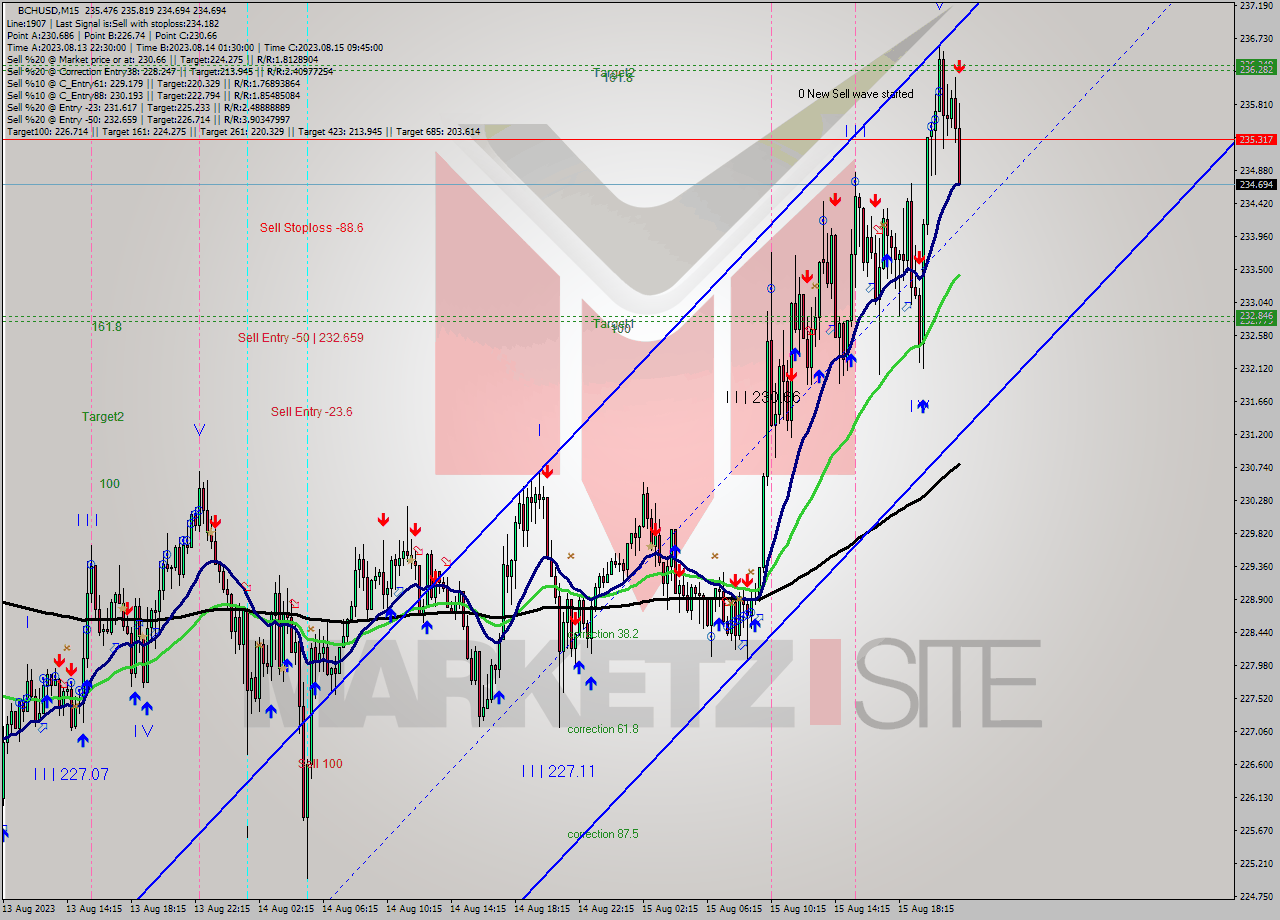Click the '13 Aug 14:15' time axis label
The width and height of the screenshot is (1280, 920).
tap(94, 909)
